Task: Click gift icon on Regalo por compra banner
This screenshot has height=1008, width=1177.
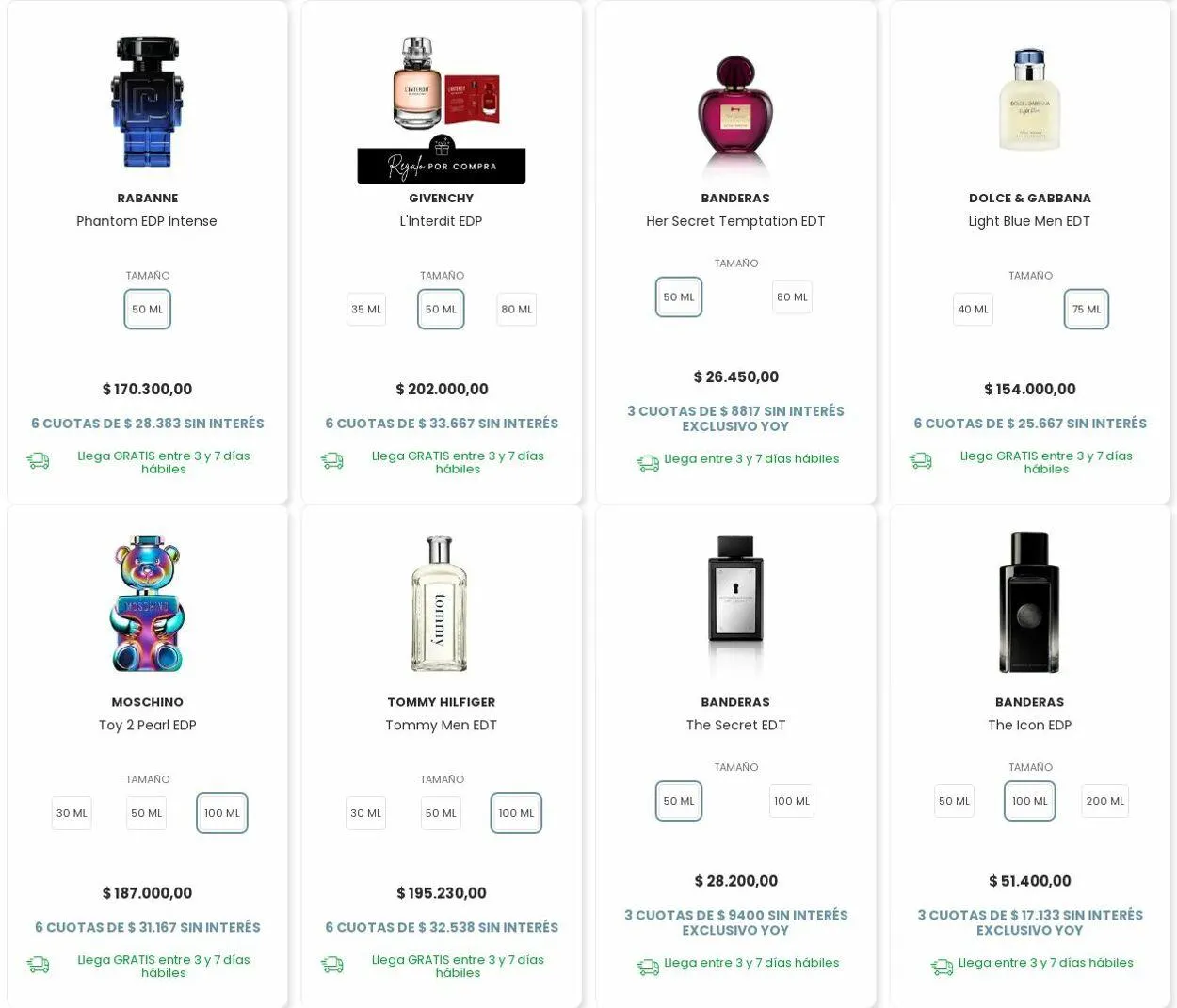Action: pyautogui.click(x=442, y=148)
